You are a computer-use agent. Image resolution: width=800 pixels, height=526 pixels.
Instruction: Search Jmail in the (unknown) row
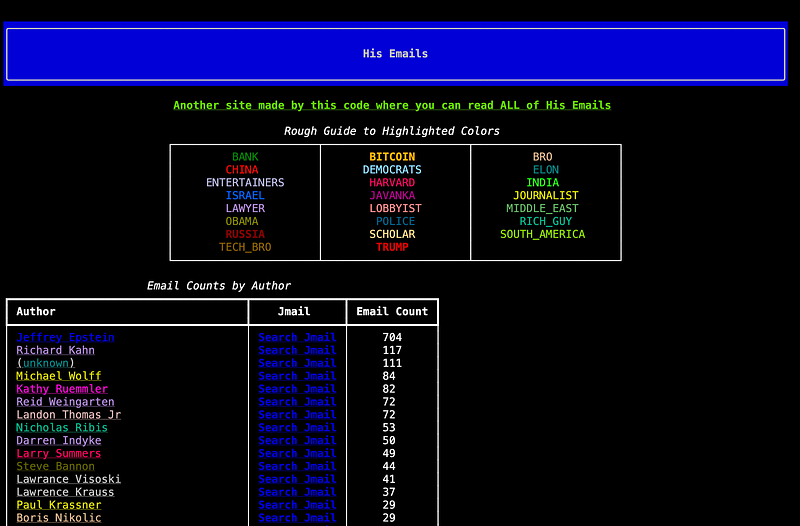coord(297,363)
